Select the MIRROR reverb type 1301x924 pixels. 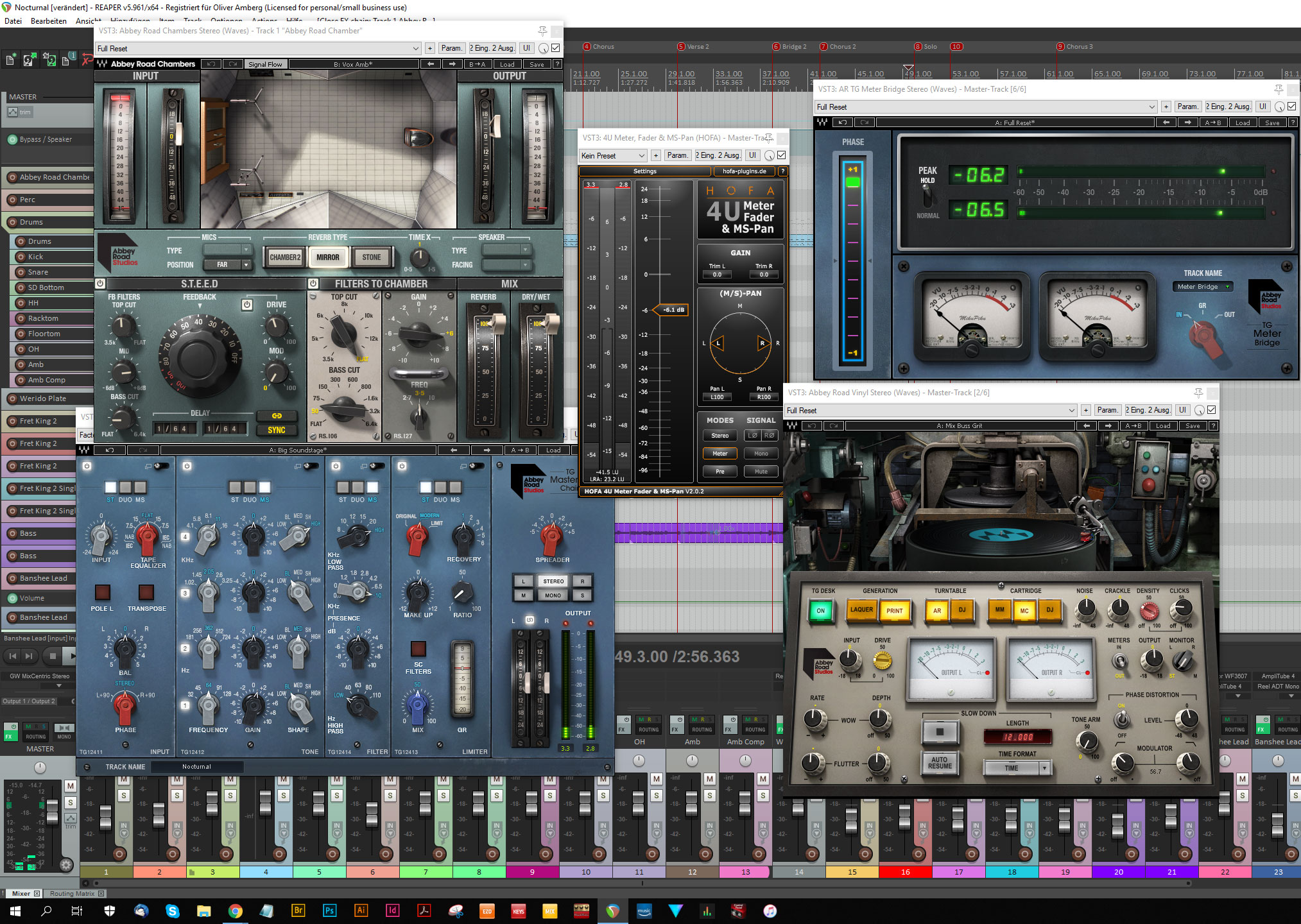(x=328, y=257)
